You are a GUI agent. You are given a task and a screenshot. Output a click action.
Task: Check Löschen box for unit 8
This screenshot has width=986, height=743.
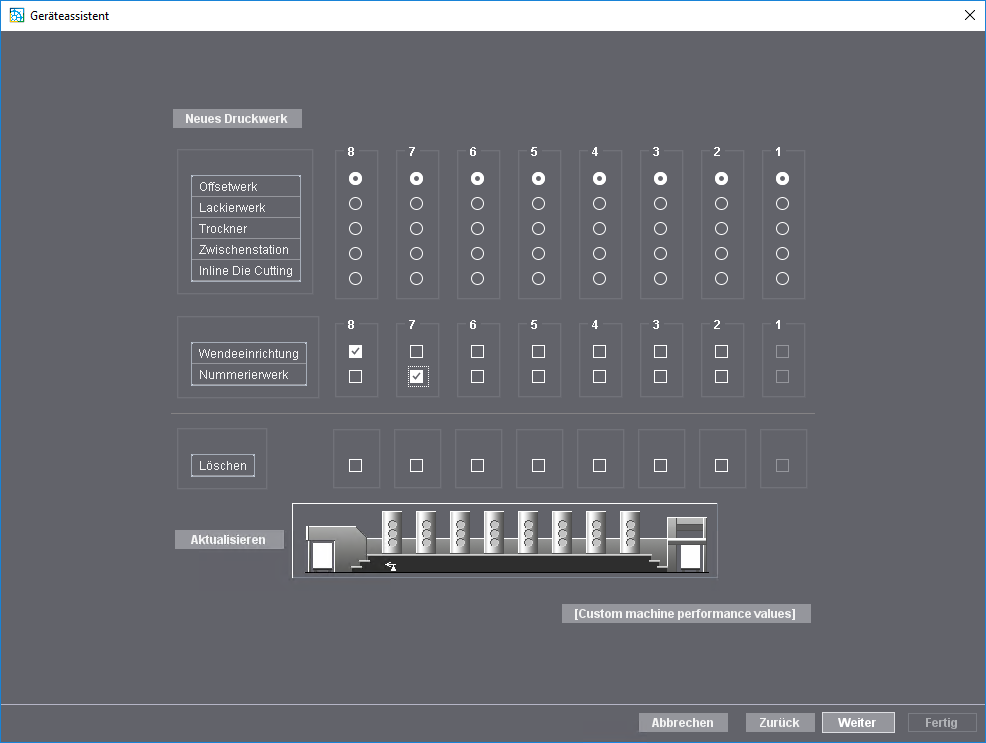tap(355, 466)
